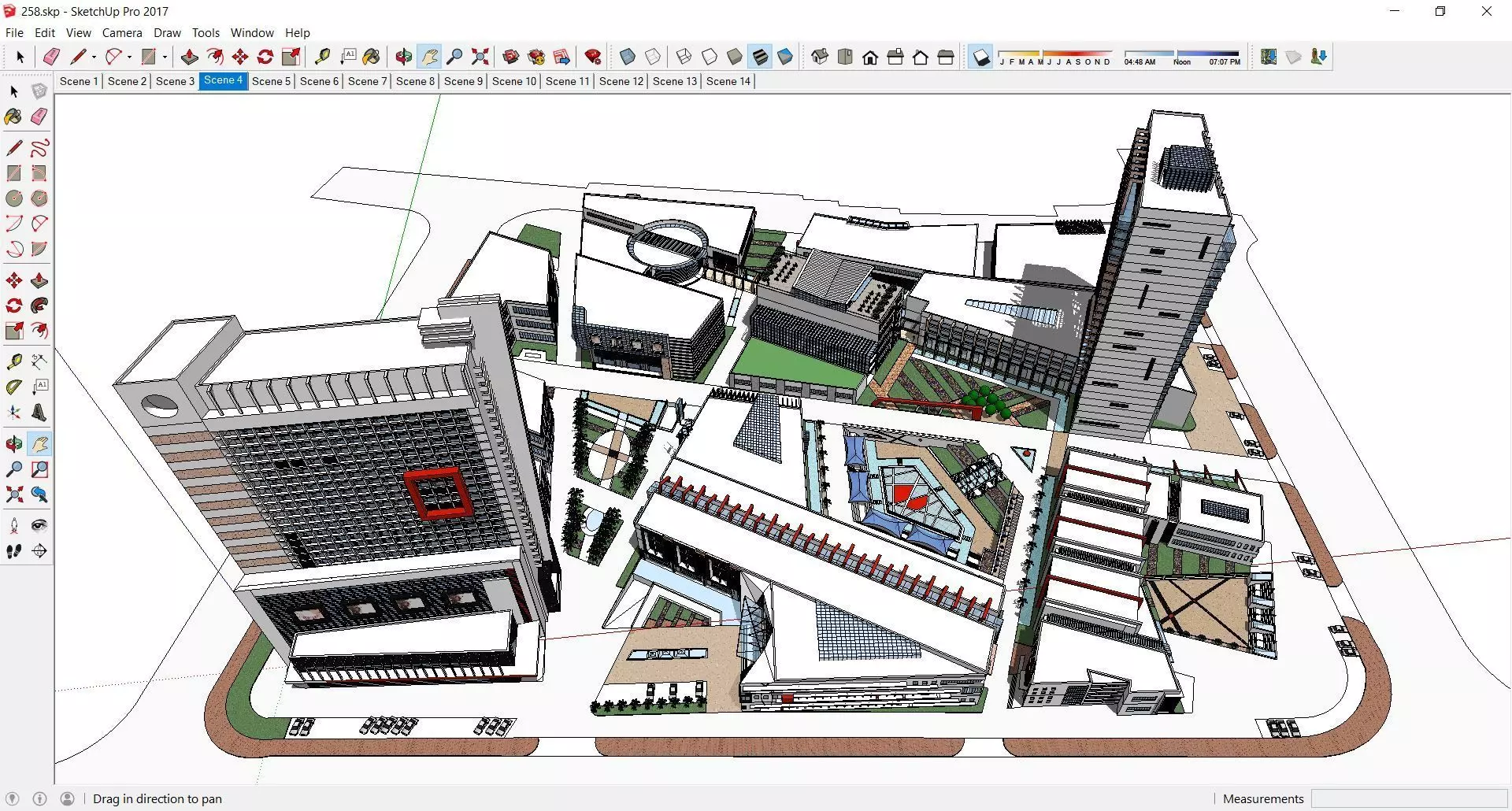Pick the Move tool in top toolbar
Image resolution: width=1512 pixels, height=811 pixels.
[240, 57]
